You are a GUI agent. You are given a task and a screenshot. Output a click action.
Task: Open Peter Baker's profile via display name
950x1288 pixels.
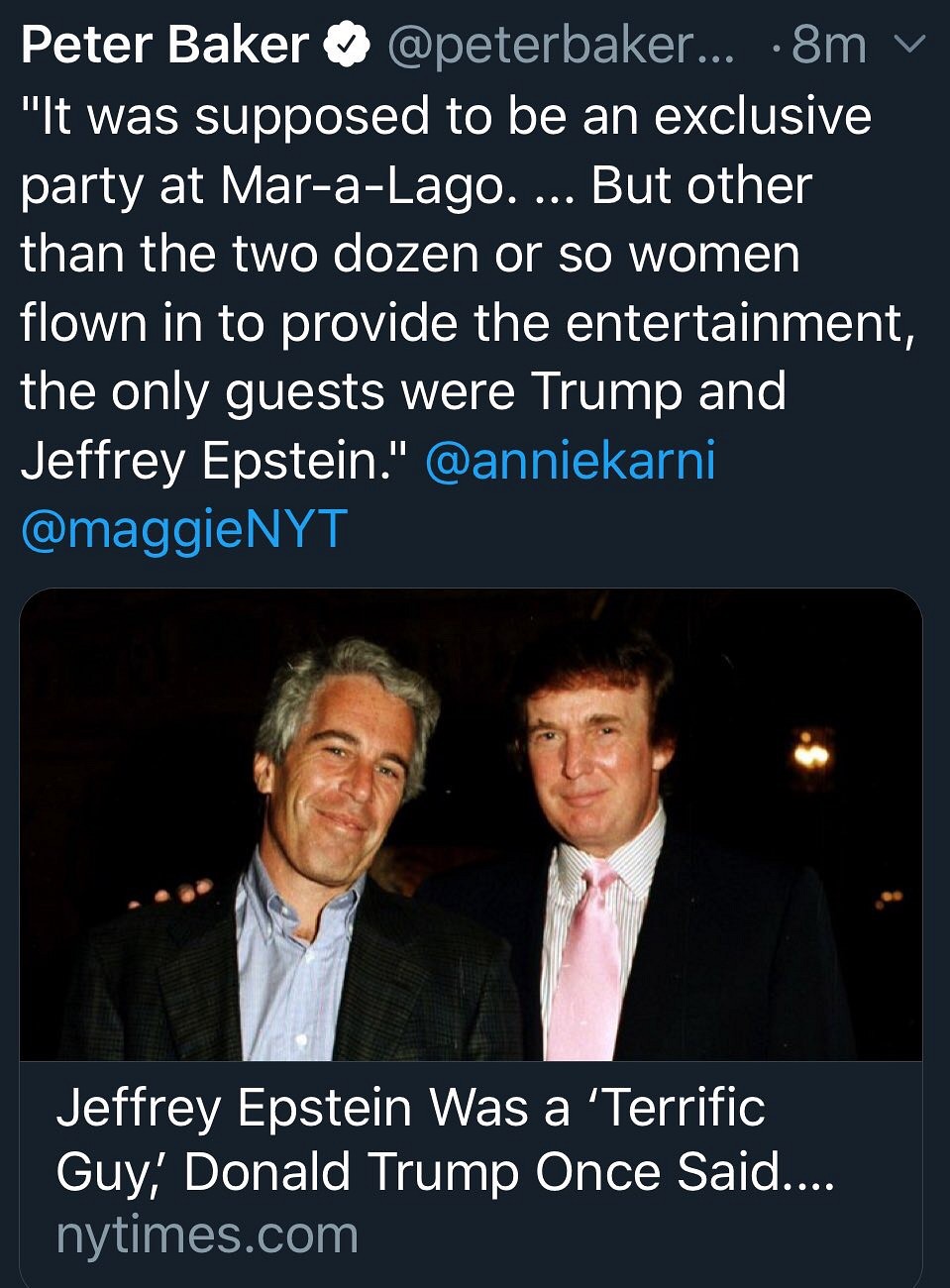click(x=165, y=45)
